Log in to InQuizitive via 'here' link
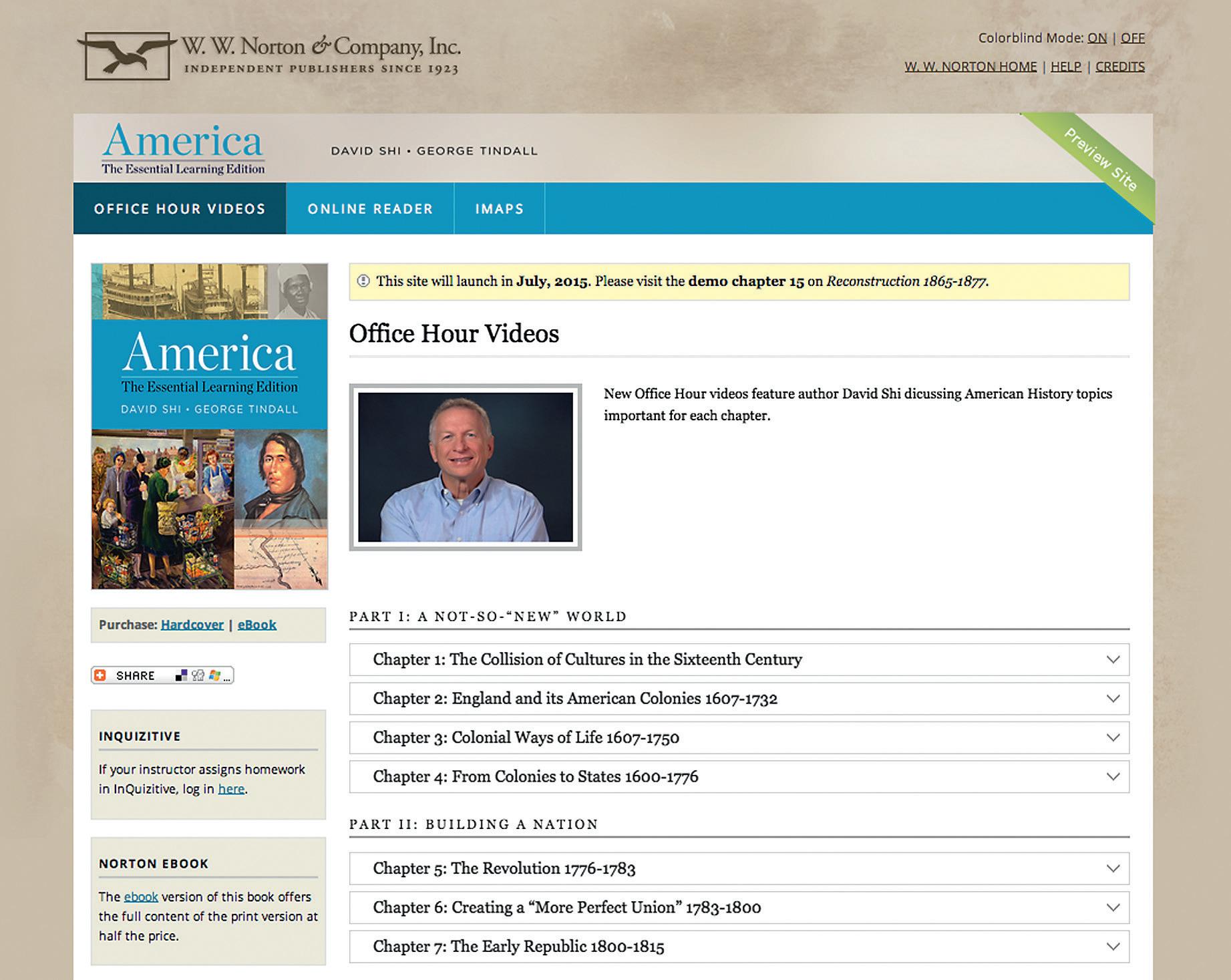The height and width of the screenshot is (980, 1231). coord(231,789)
